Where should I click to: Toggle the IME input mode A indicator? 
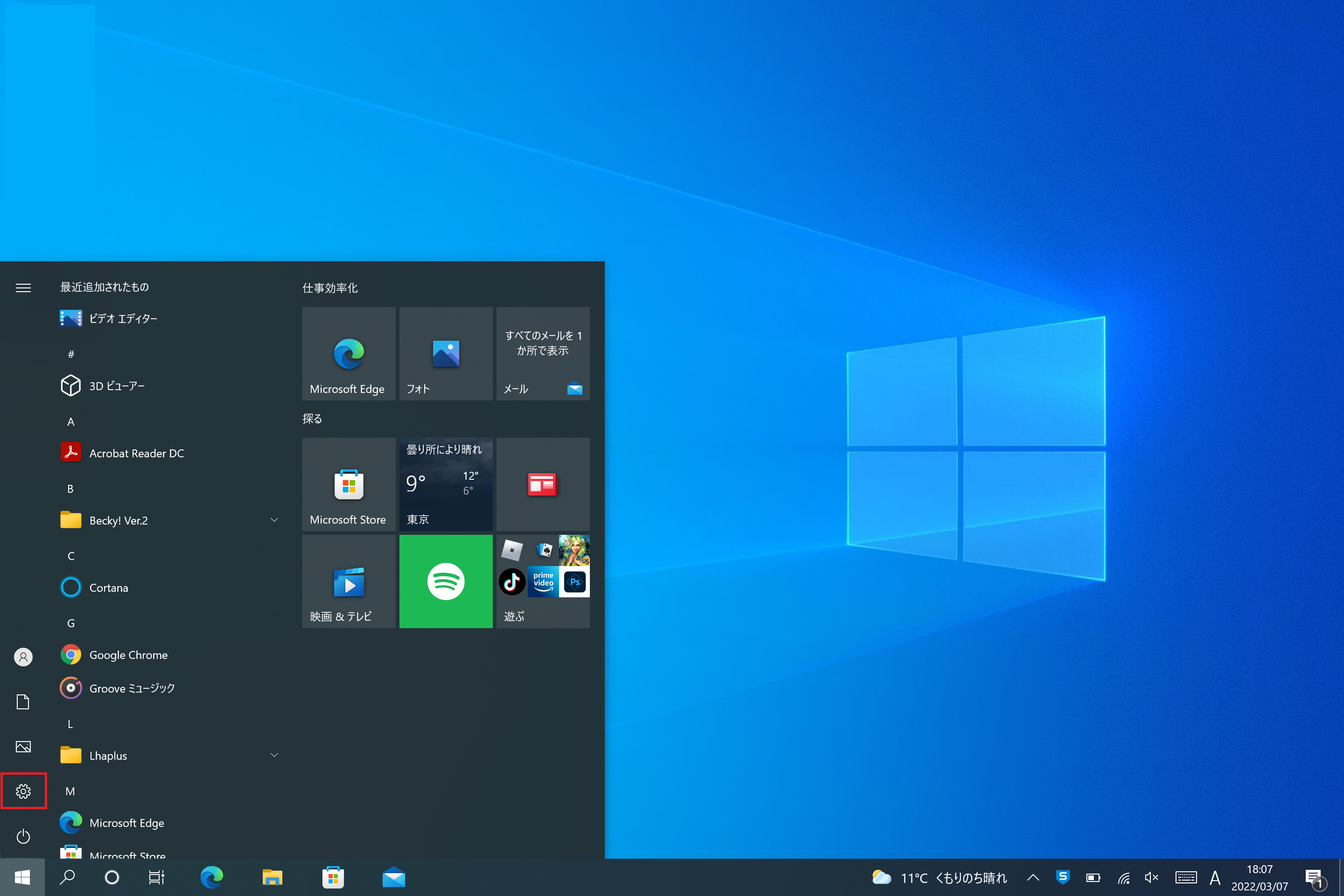click(x=1215, y=878)
